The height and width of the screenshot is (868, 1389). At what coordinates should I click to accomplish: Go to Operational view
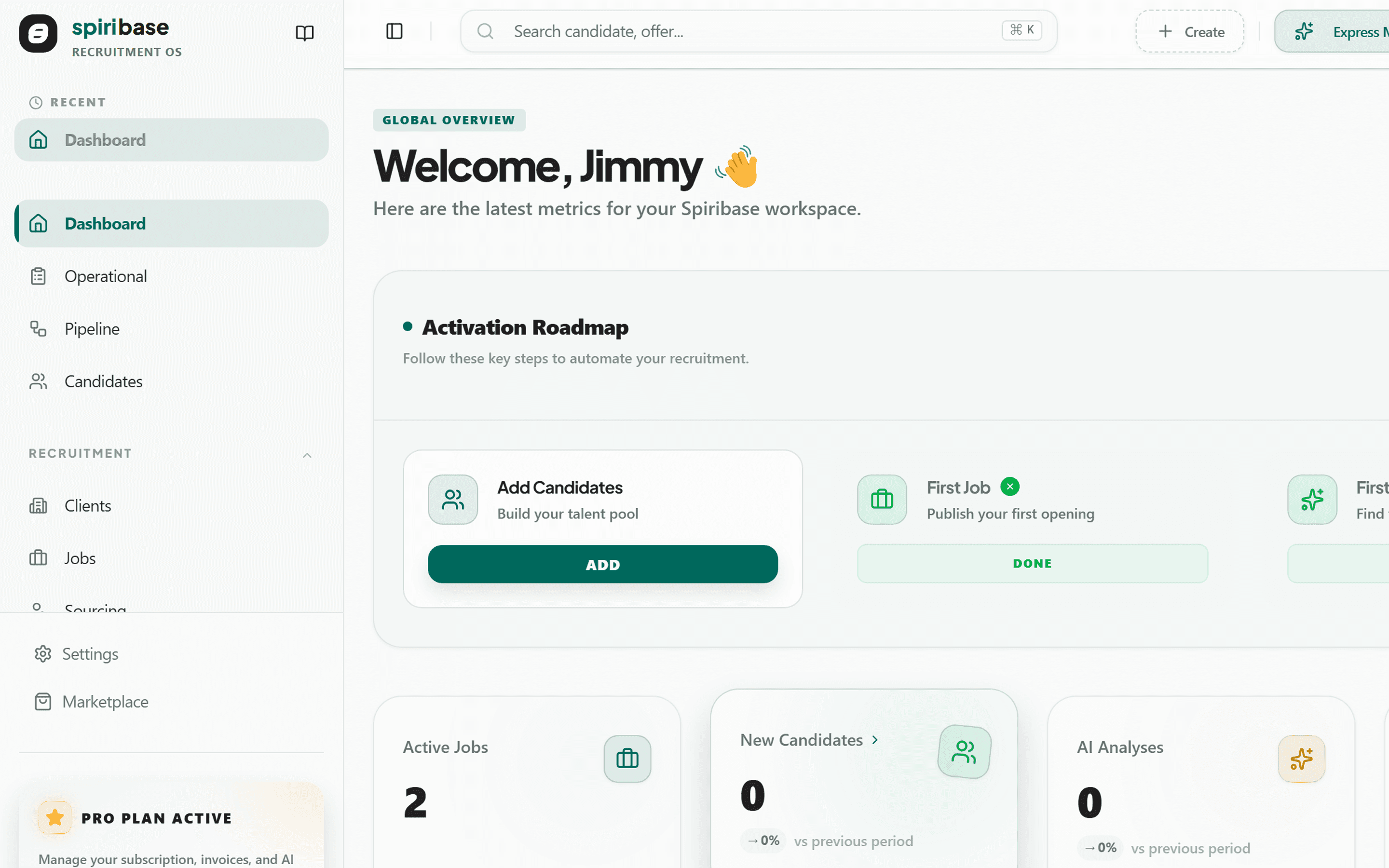171,276
